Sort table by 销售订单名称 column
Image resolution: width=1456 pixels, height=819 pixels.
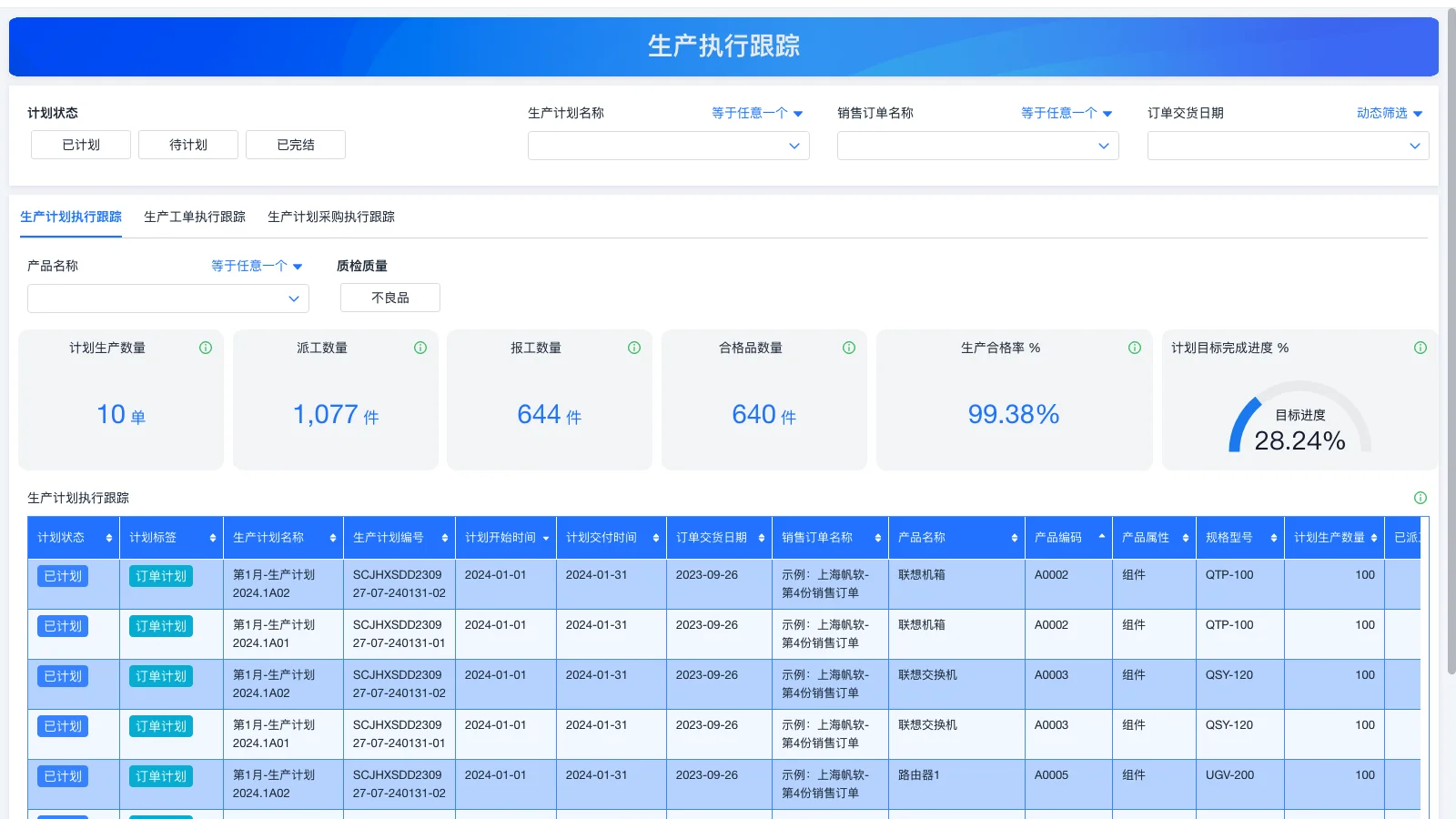coord(878,538)
